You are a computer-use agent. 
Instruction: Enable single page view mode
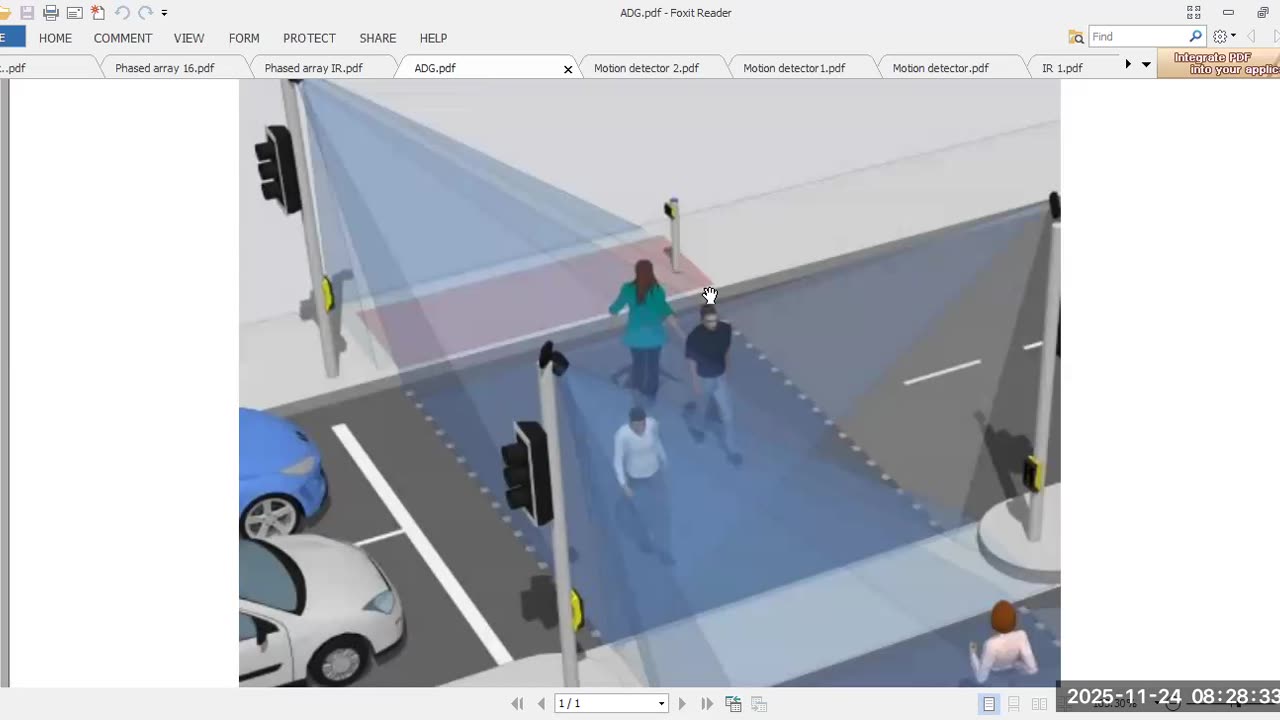click(x=989, y=704)
